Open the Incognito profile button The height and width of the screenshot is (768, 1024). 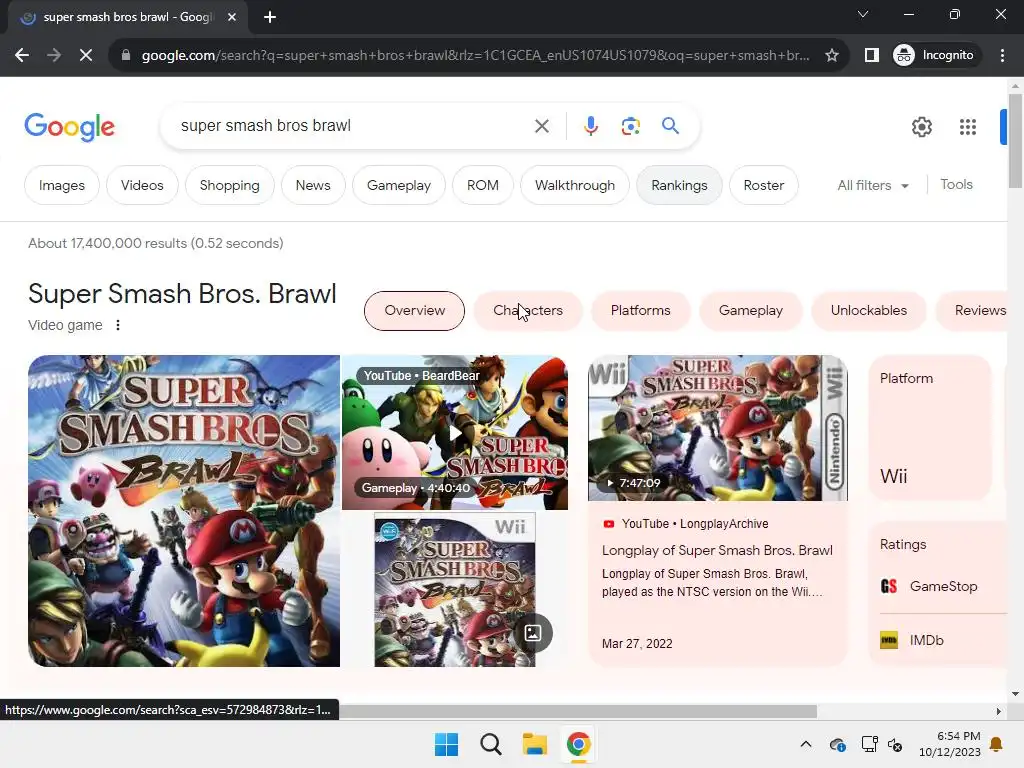(x=935, y=56)
